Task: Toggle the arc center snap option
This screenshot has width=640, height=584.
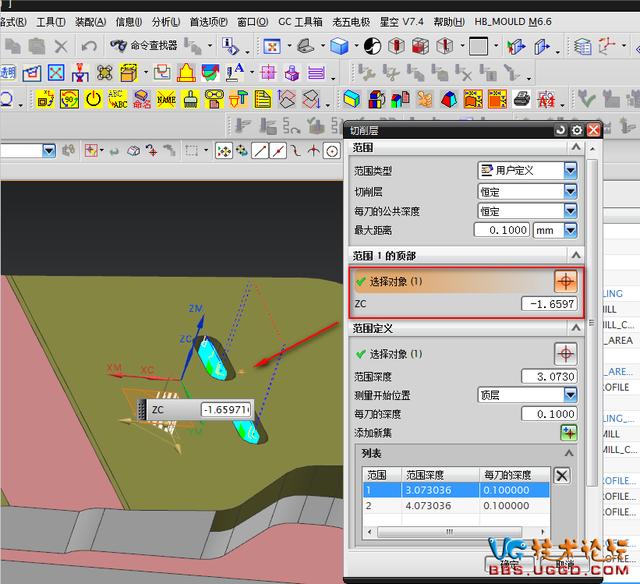Action: point(332,151)
